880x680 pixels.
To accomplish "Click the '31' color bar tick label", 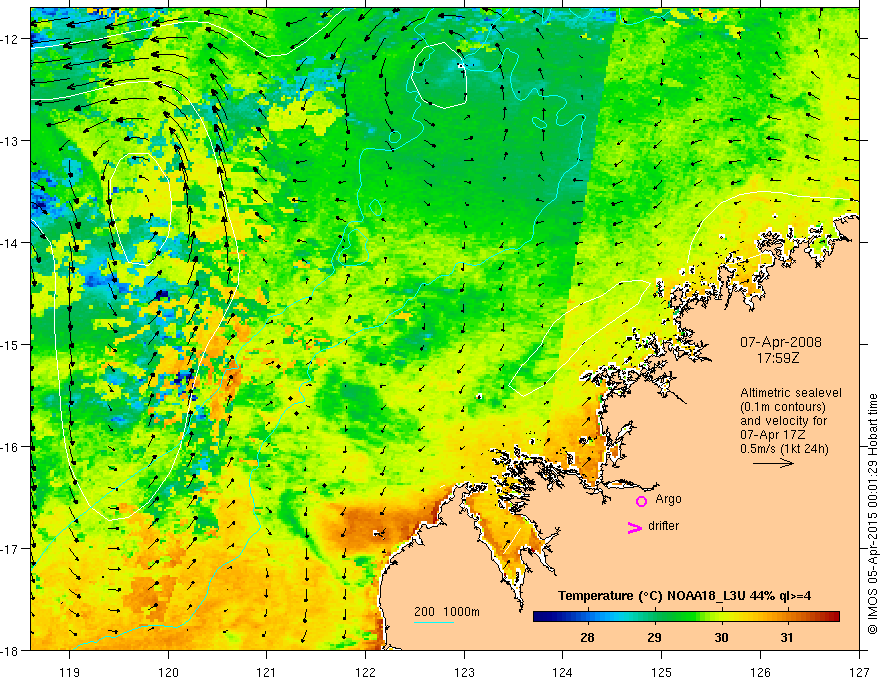I will click(787, 637).
